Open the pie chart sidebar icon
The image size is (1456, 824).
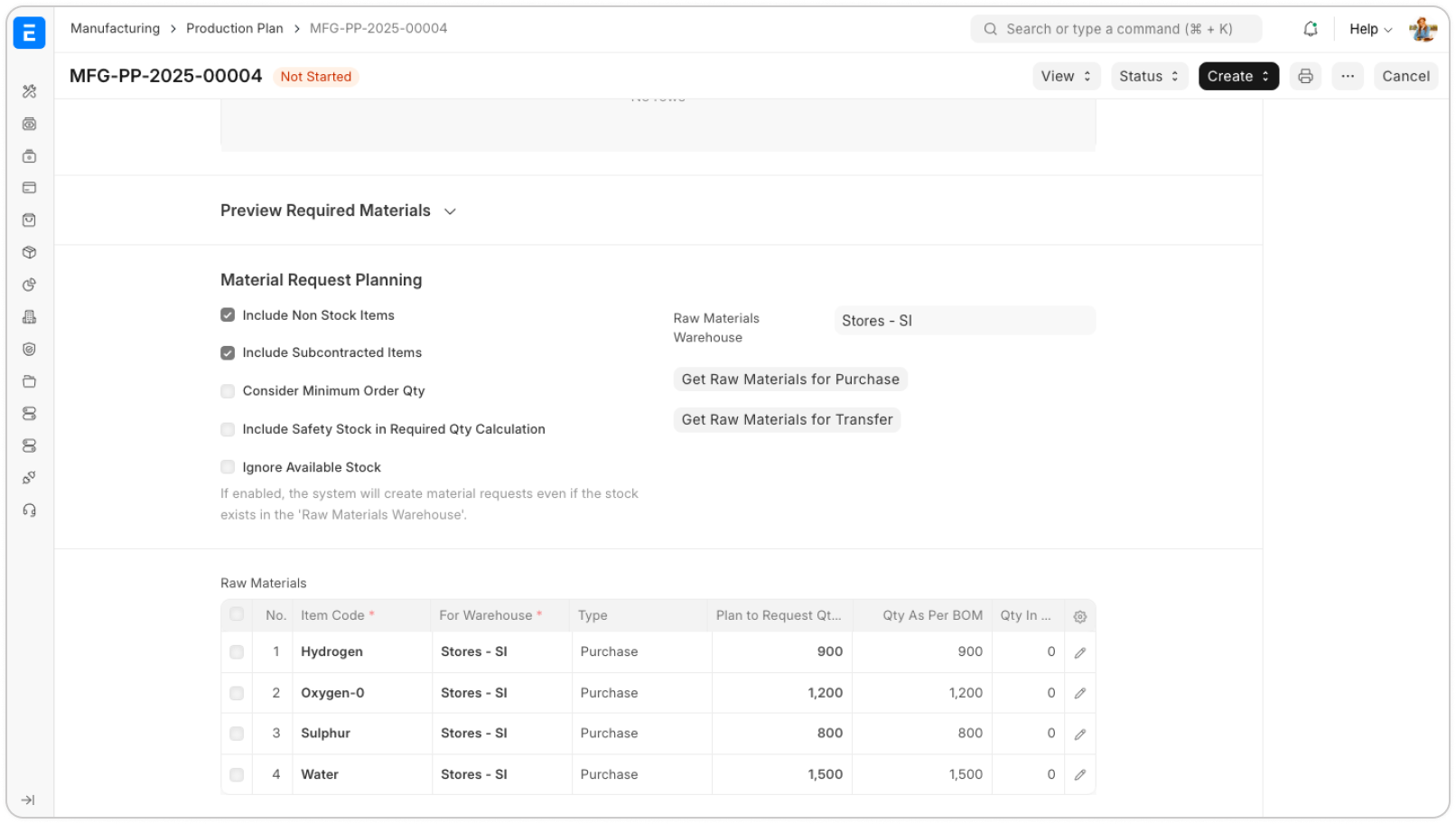pyautogui.click(x=29, y=285)
